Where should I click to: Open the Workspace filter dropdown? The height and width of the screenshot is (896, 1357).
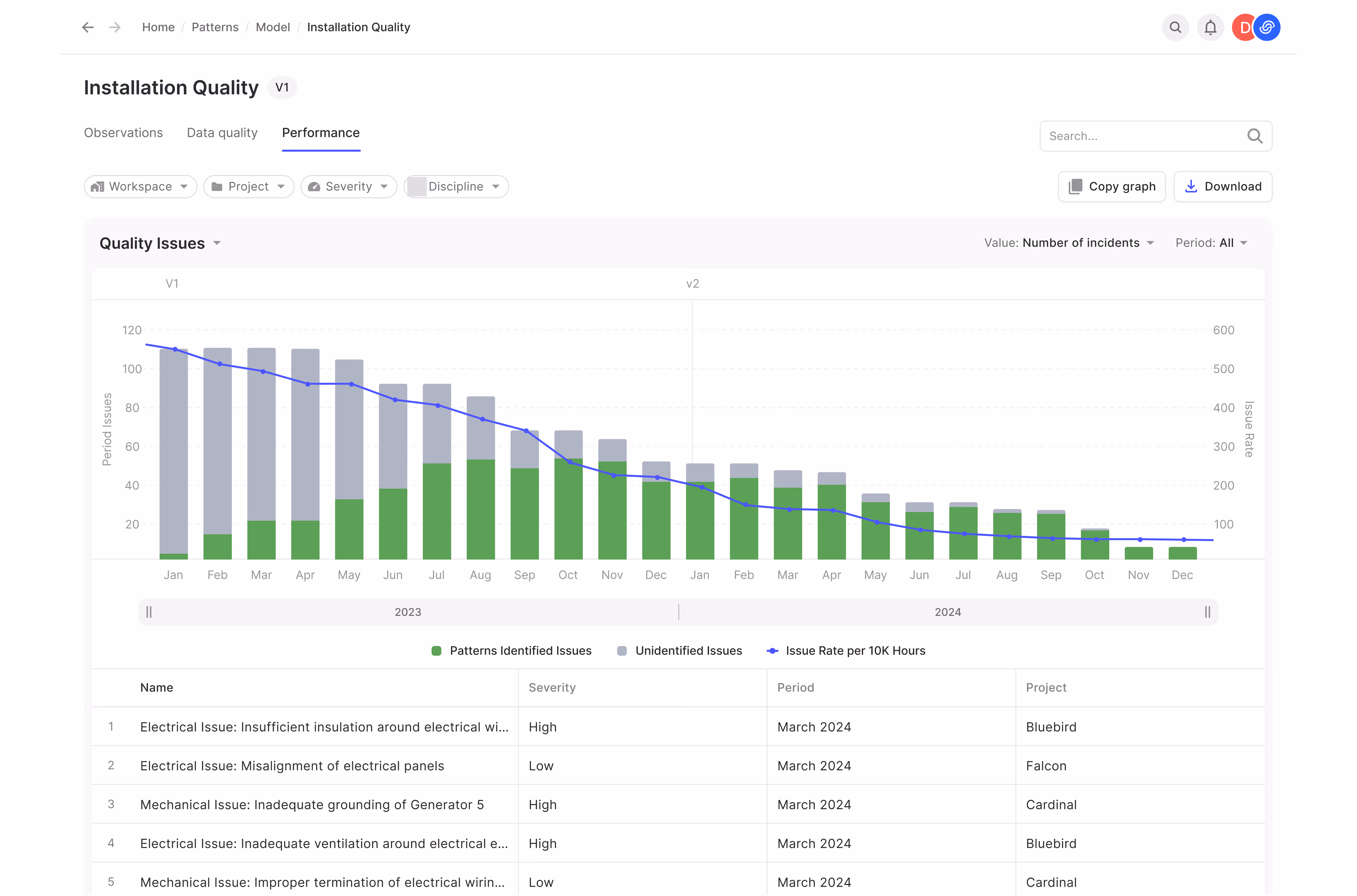(x=140, y=186)
